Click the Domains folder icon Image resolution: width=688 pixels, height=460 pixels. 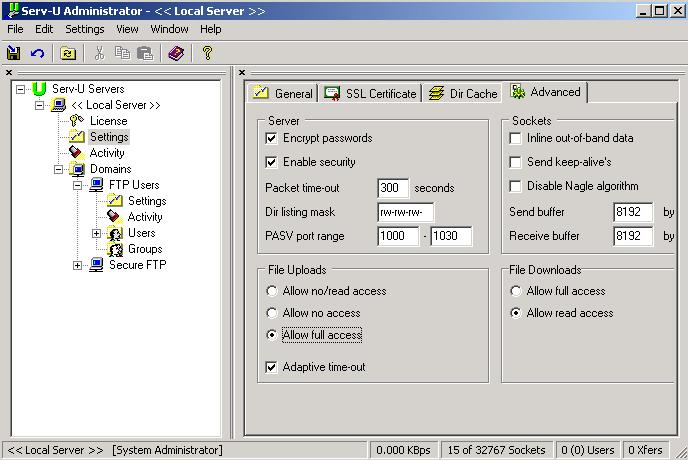[x=77, y=169]
